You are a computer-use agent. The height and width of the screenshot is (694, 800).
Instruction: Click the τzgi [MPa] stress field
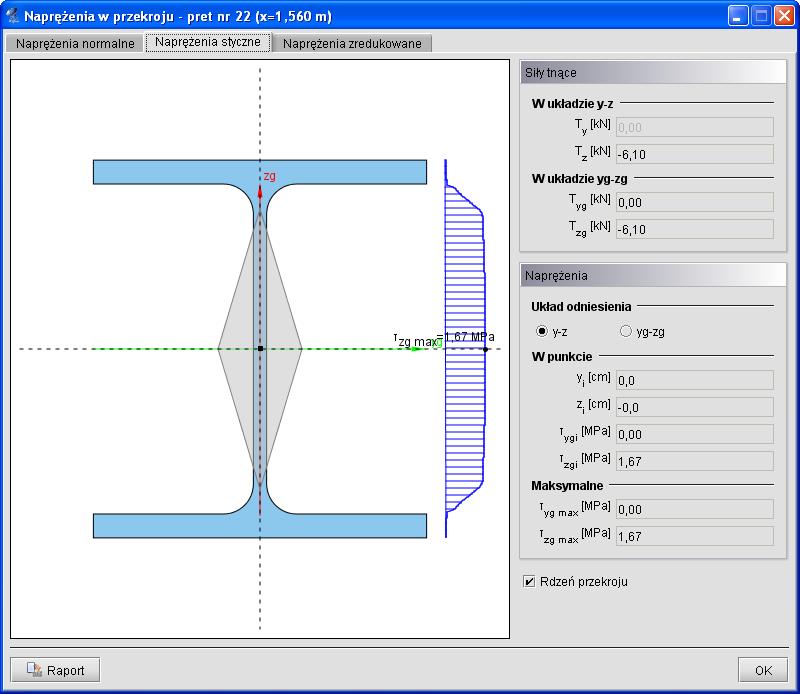pos(694,461)
